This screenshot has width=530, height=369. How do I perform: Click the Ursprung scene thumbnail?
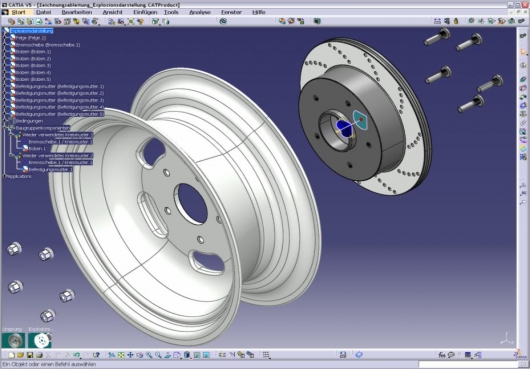point(13,341)
